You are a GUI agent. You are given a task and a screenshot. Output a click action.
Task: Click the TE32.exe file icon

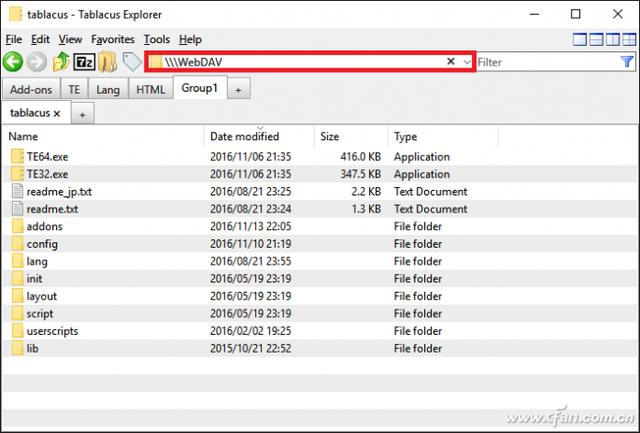tap(18, 174)
